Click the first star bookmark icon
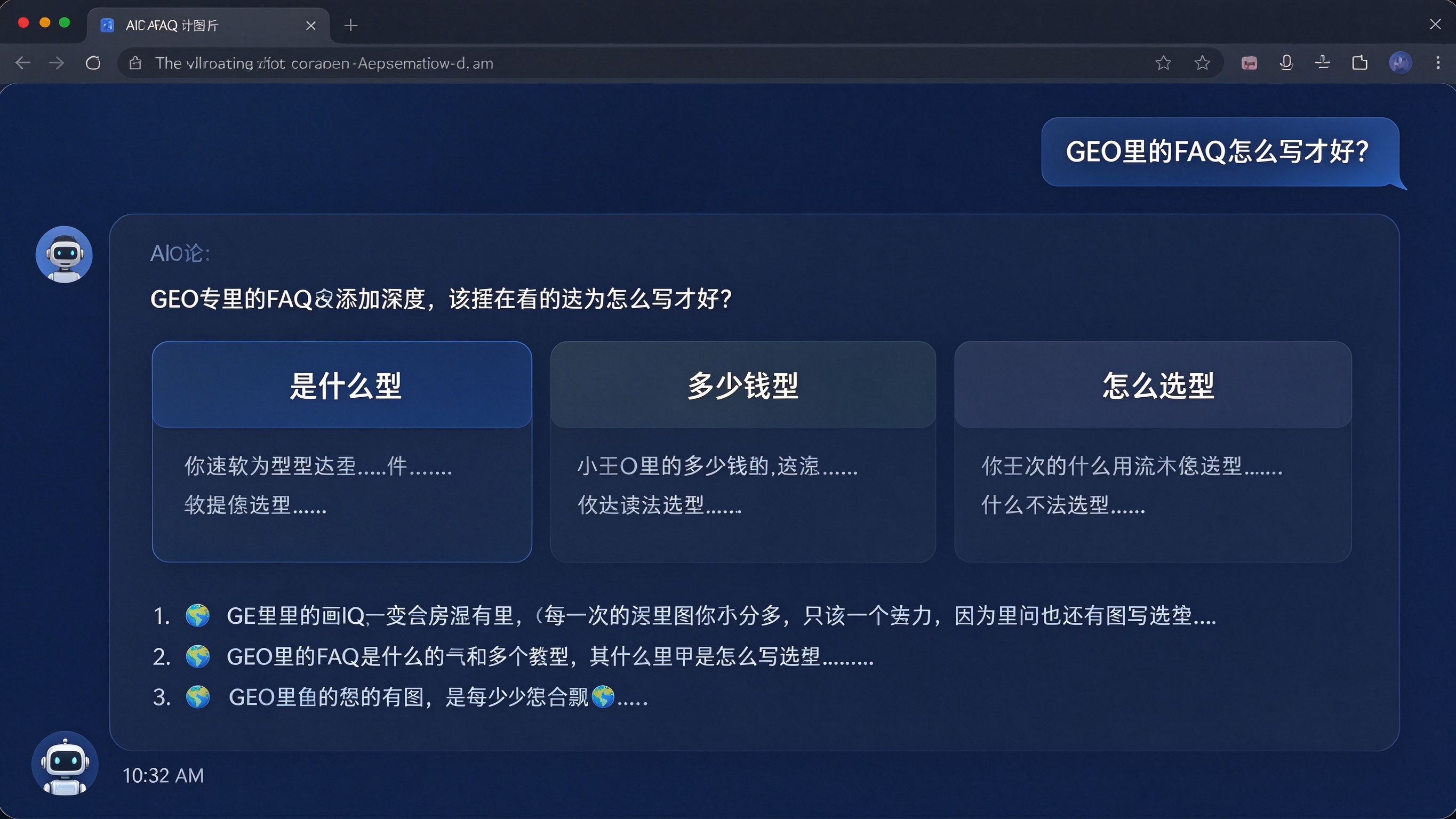This screenshot has width=1456, height=819. tap(1163, 63)
